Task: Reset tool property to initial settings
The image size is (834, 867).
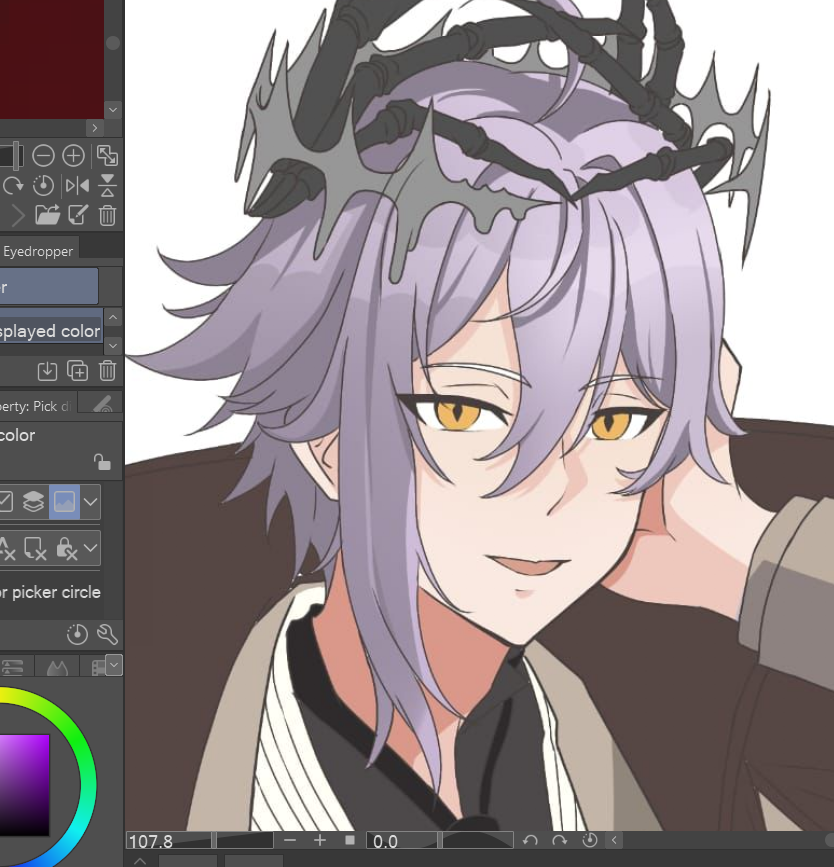Action: [x=77, y=634]
